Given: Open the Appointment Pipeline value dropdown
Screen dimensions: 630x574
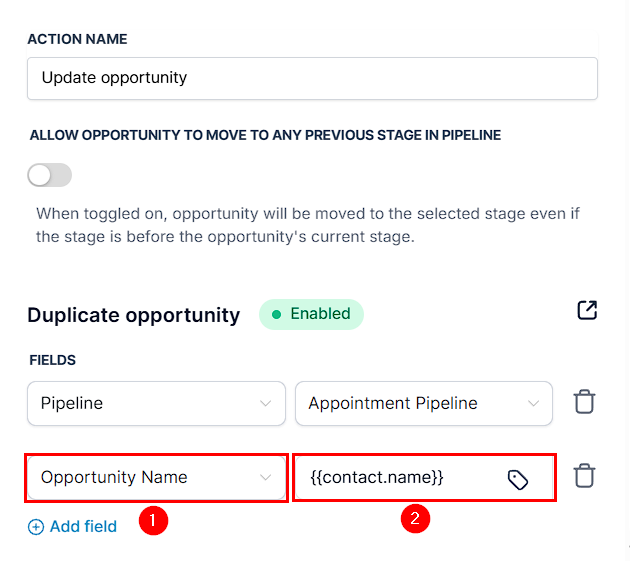Looking at the screenshot, I should (x=424, y=403).
